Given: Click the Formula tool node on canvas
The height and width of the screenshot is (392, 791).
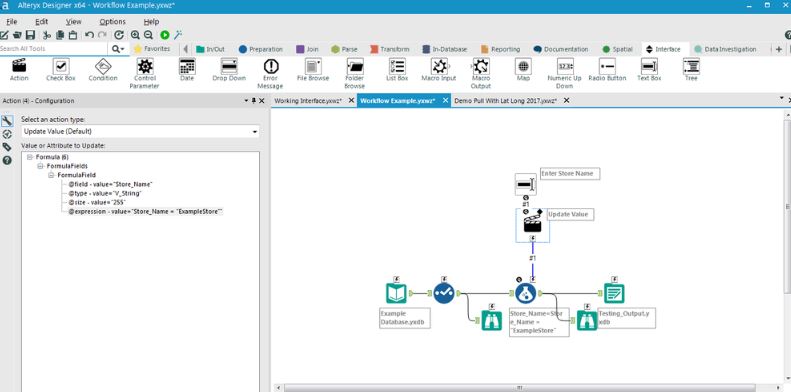Looking at the screenshot, I should [x=526, y=293].
